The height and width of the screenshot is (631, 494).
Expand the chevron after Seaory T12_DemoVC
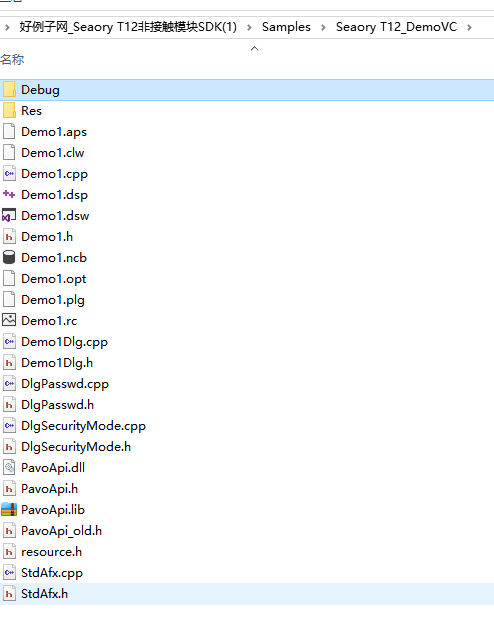click(x=469, y=27)
